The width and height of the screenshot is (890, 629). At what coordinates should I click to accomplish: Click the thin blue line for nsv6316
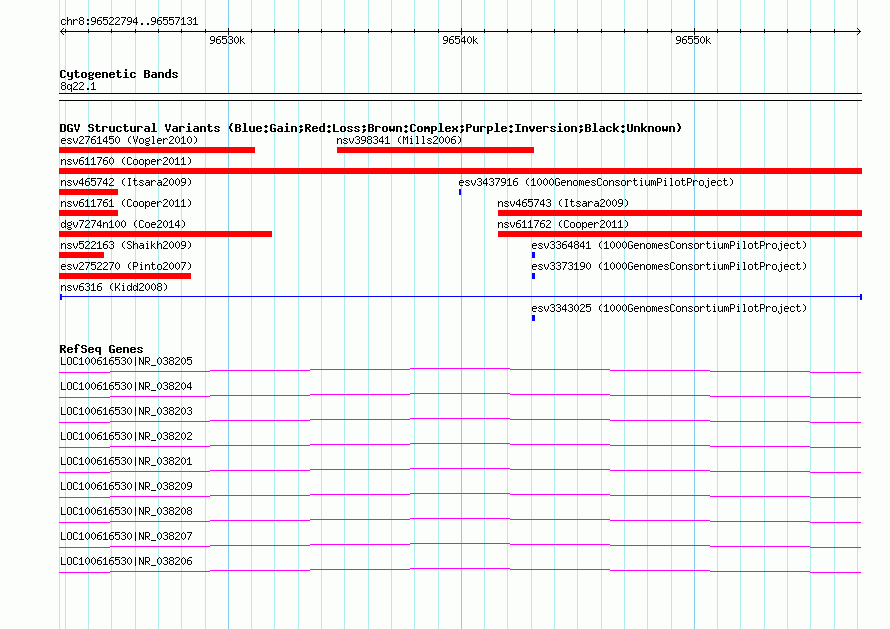click(x=460, y=297)
